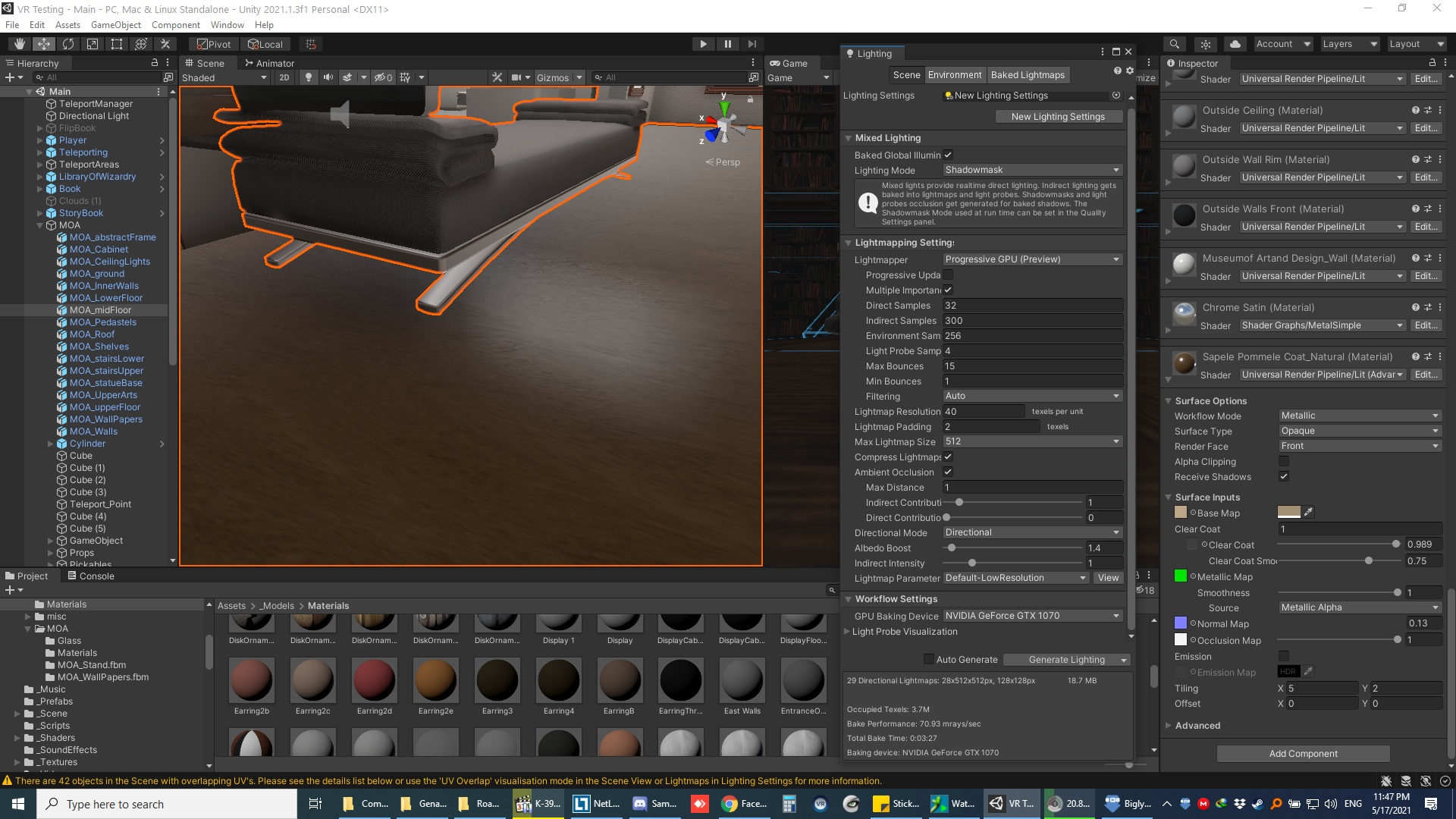This screenshot has height=819, width=1456.
Task: Open Lighting settings gear icon
Action: [x=1130, y=71]
